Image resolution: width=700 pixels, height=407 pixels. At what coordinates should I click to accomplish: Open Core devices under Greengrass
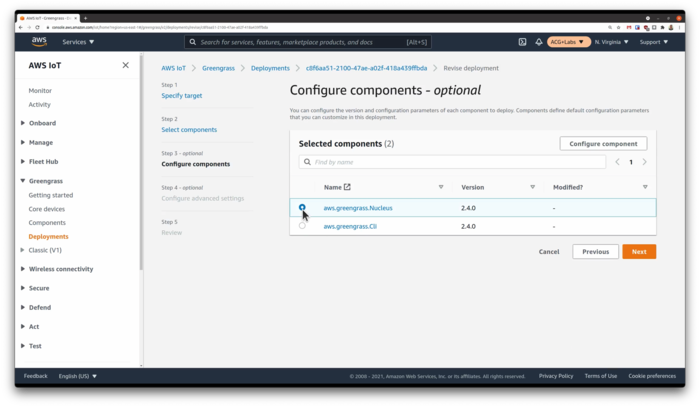(x=47, y=209)
